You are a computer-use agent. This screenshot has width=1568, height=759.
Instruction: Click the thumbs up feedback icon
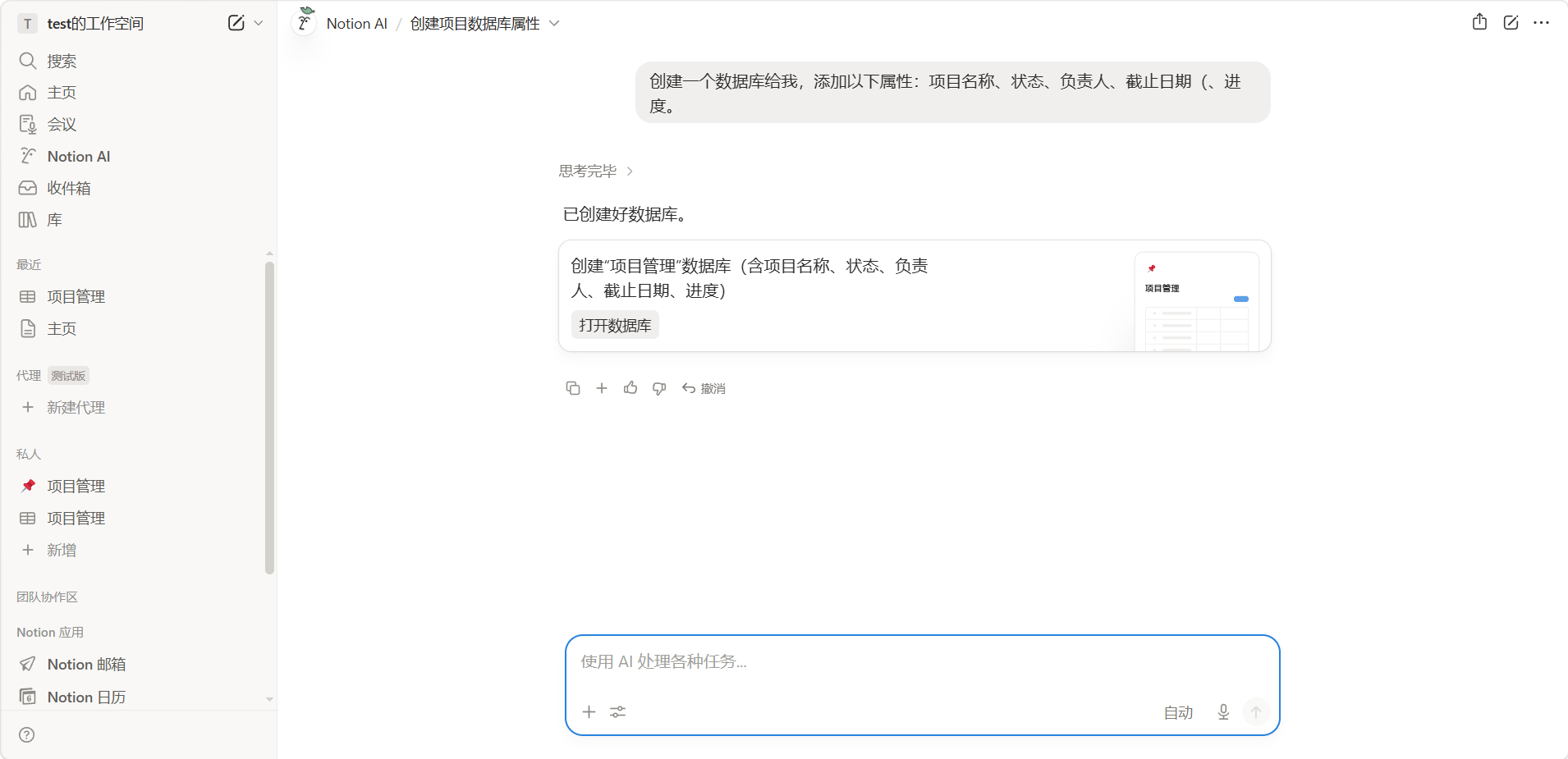pos(630,388)
